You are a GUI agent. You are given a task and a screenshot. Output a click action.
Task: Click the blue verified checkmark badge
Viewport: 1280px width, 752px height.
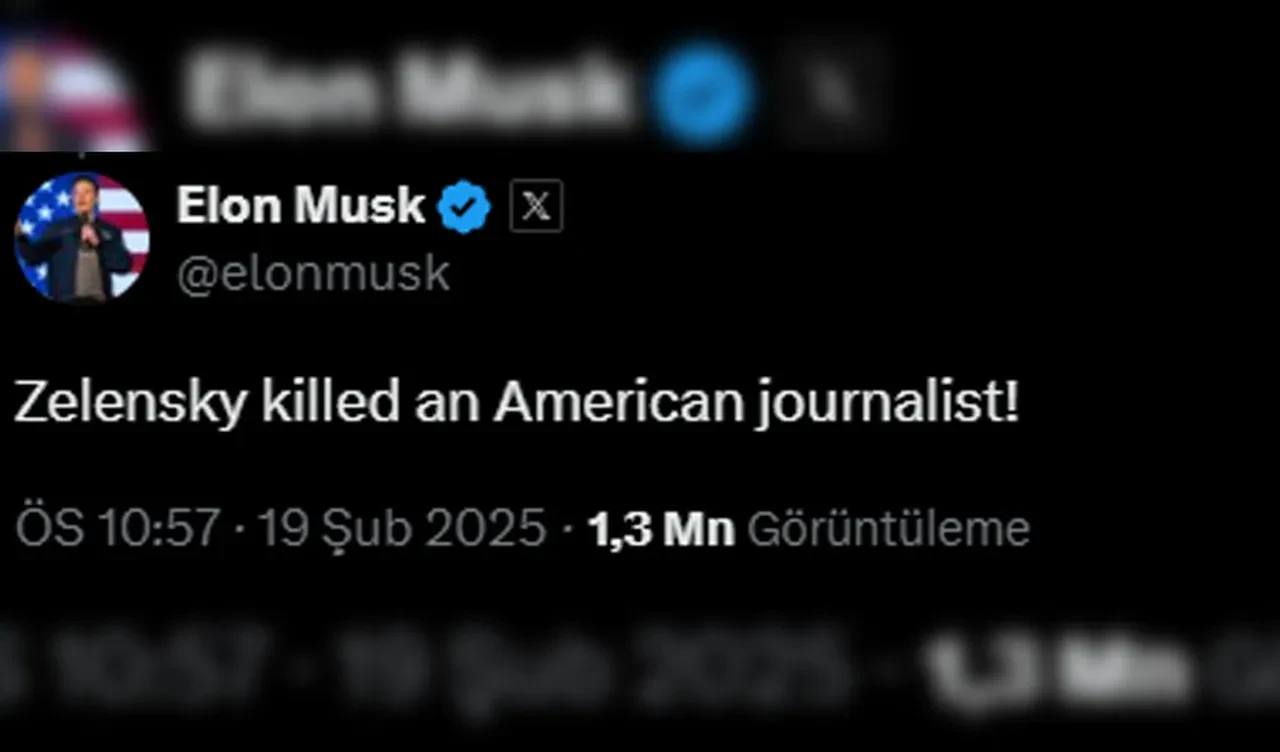pos(462,206)
